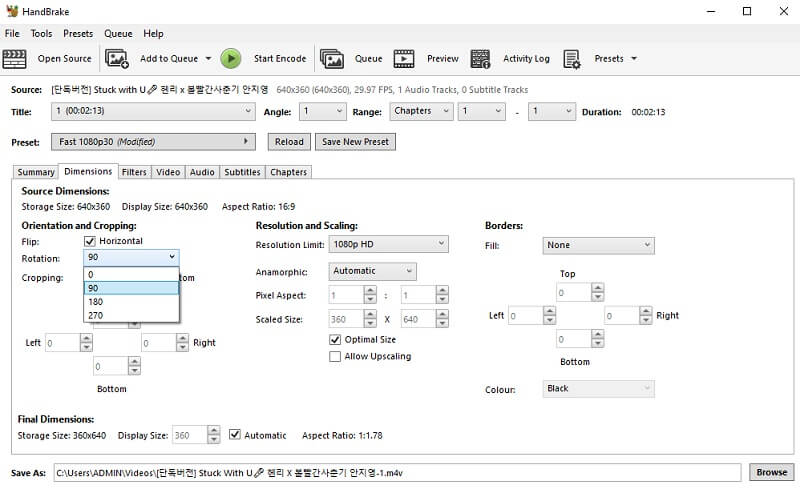Open the Activity Log icon

pos(481,59)
